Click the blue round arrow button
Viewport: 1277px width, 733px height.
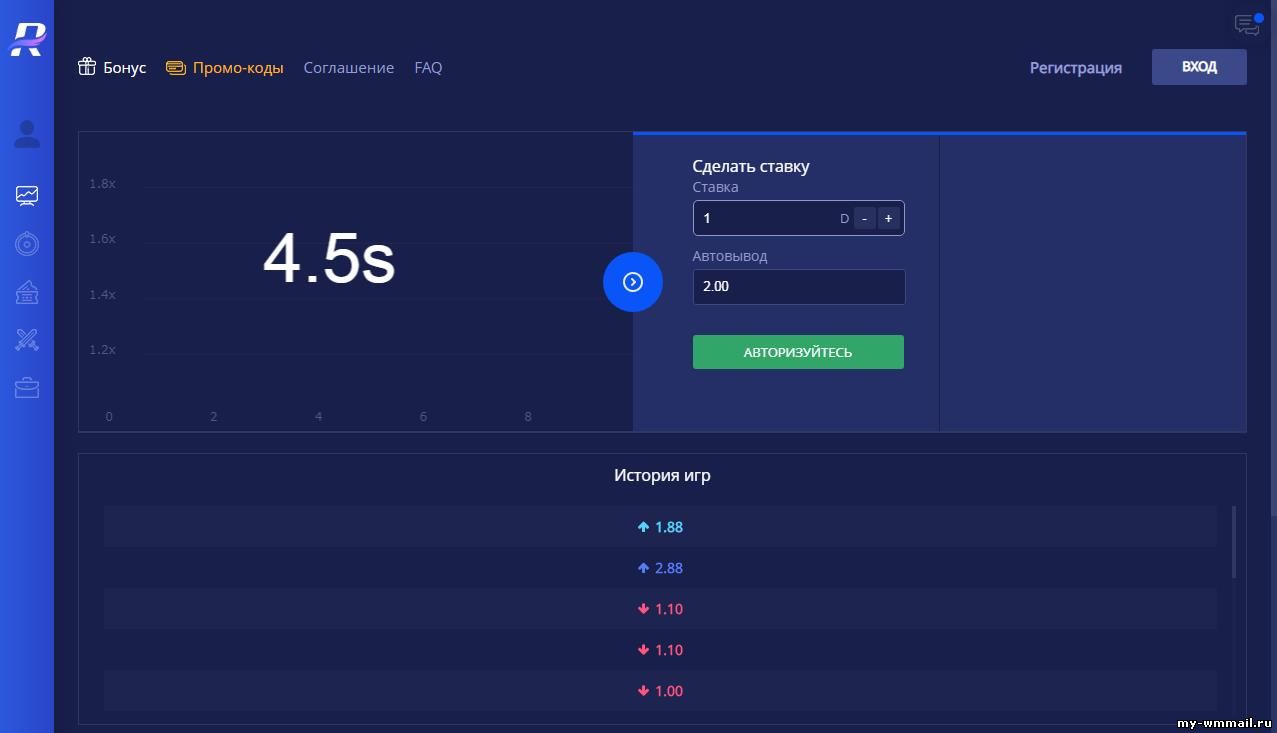pyautogui.click(x=633, y=282)
